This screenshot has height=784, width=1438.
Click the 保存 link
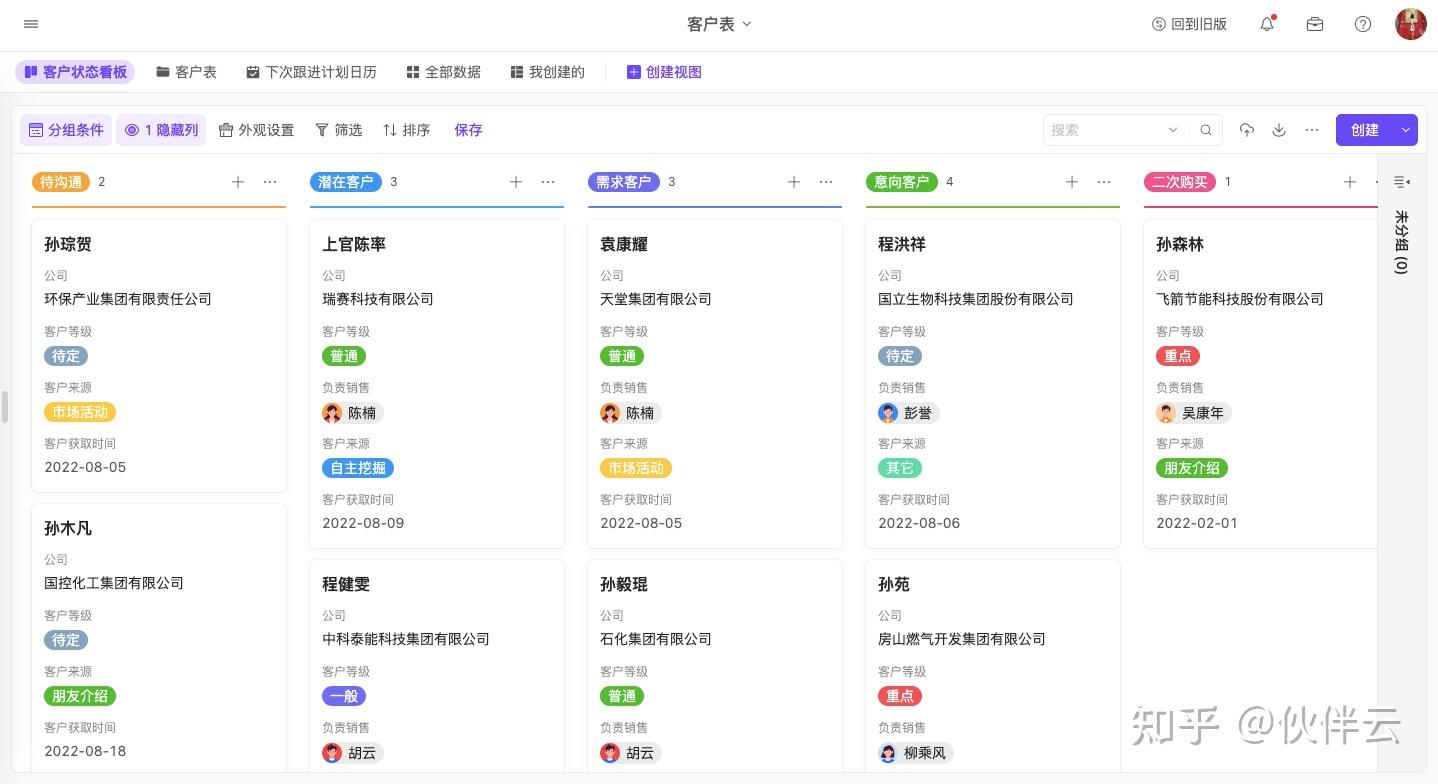(x=468, y=130)
